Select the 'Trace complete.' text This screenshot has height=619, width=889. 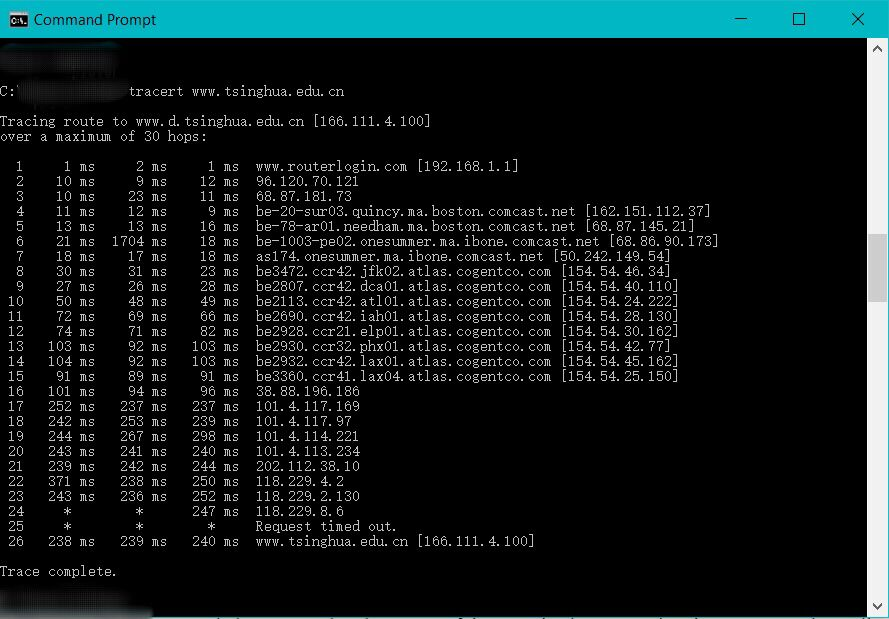coord(60,571)
